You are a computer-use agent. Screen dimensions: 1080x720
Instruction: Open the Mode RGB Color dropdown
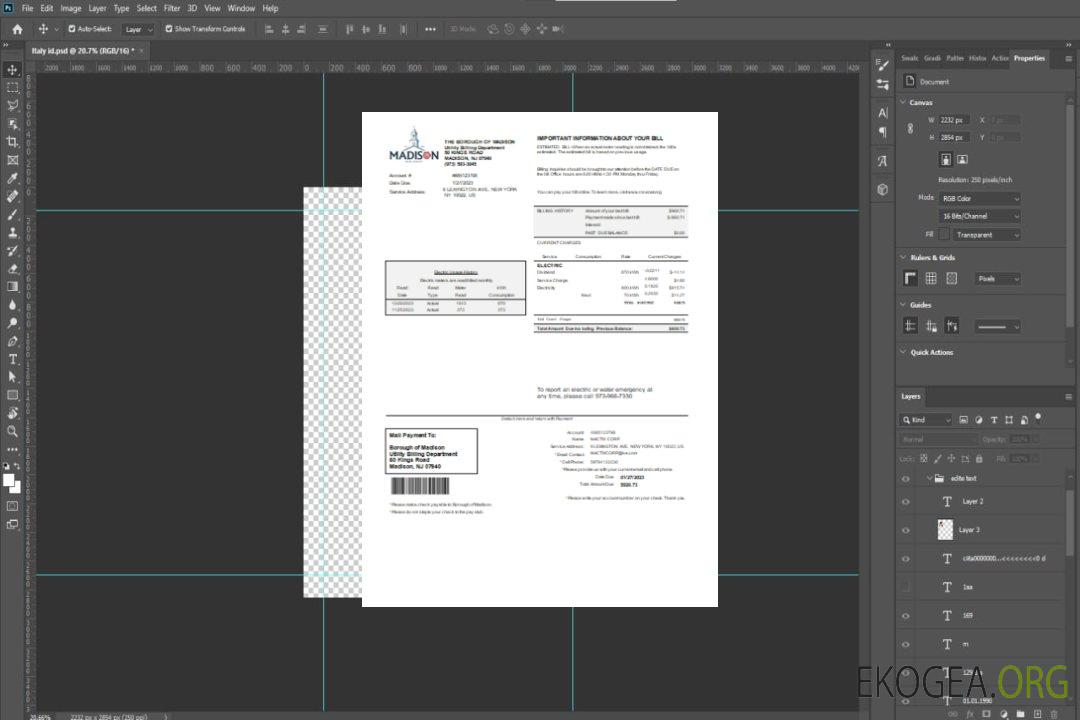tap(979, 198)
